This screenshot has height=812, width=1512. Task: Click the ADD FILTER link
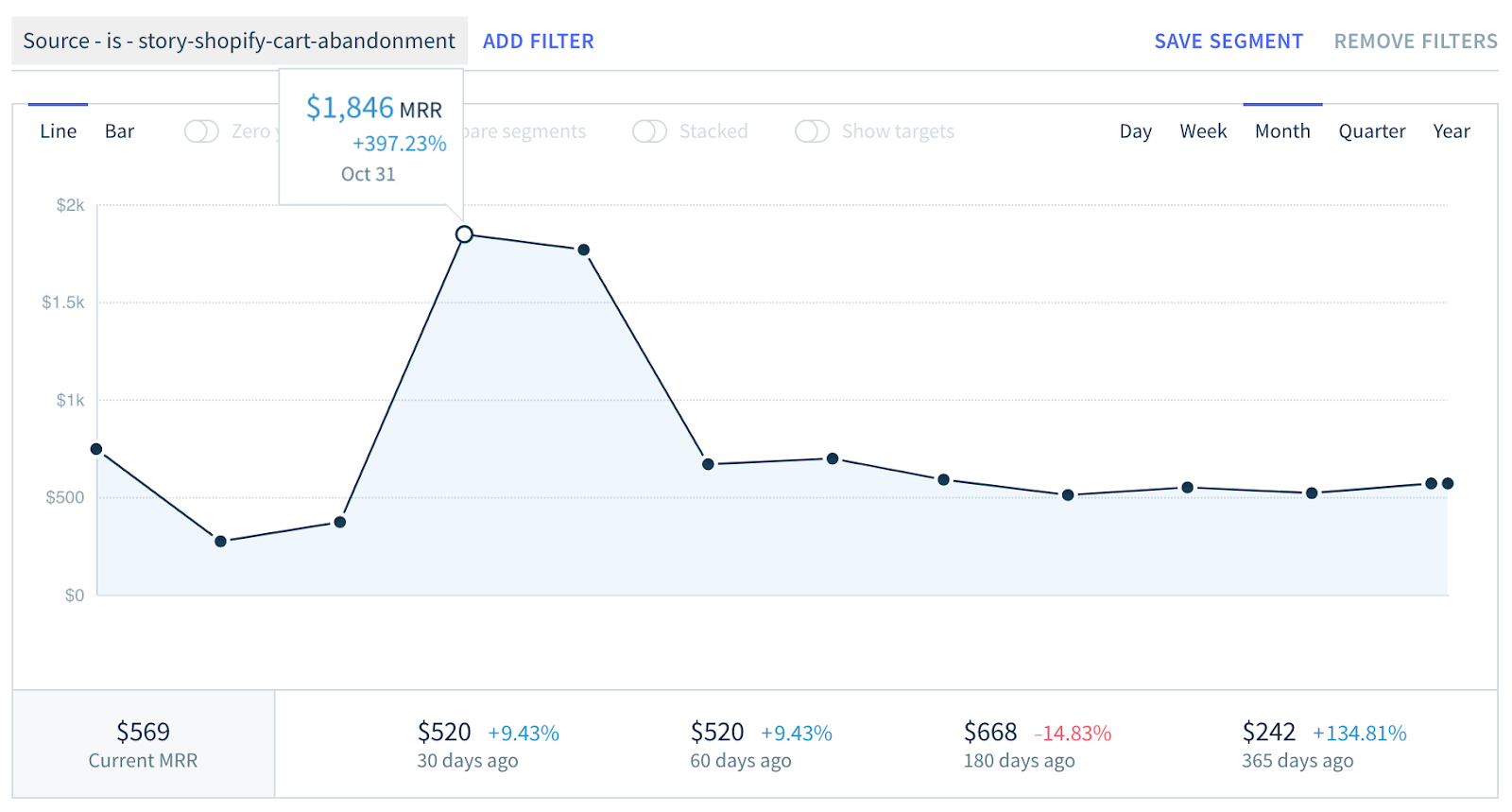click(x=538, y=42)
